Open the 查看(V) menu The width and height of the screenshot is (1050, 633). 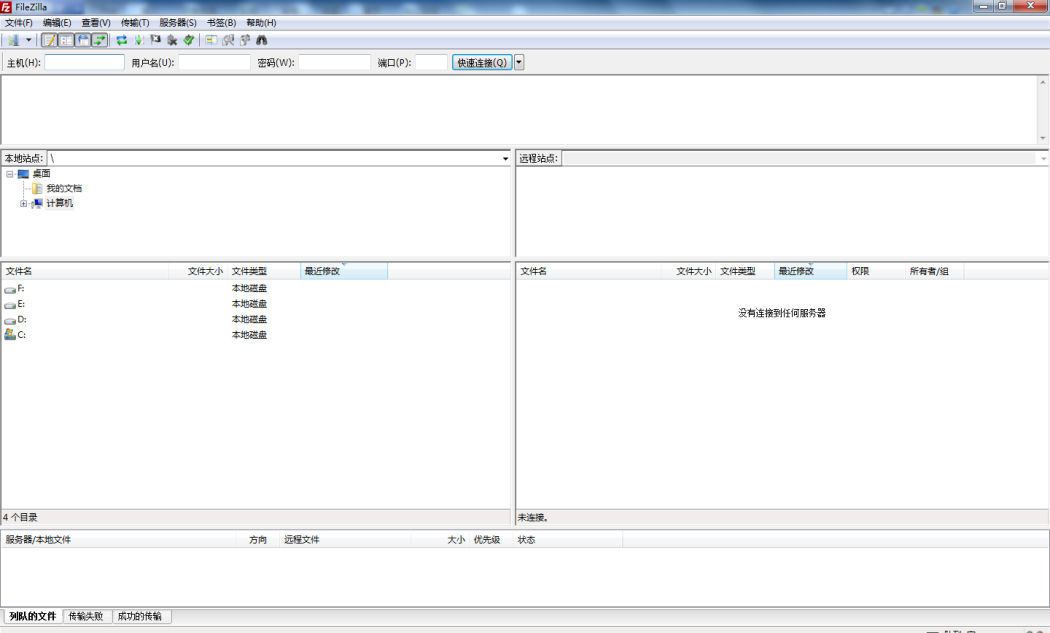96,23
